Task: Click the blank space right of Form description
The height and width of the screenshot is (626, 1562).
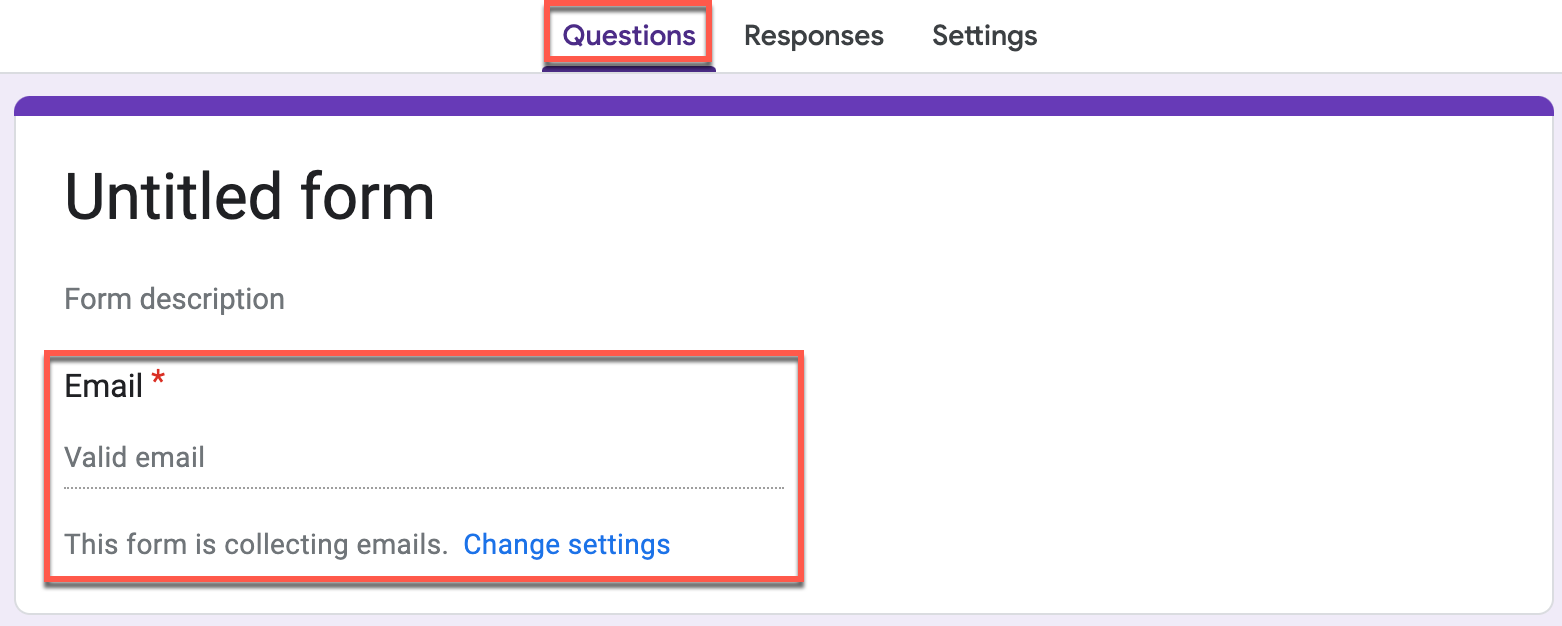Action: click(900, 299)
